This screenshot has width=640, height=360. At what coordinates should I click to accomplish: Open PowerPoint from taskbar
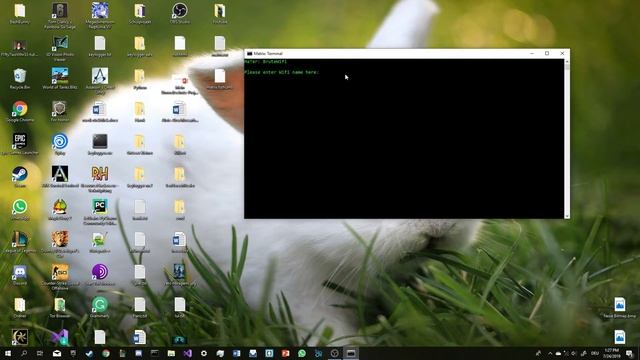[285, 353]
